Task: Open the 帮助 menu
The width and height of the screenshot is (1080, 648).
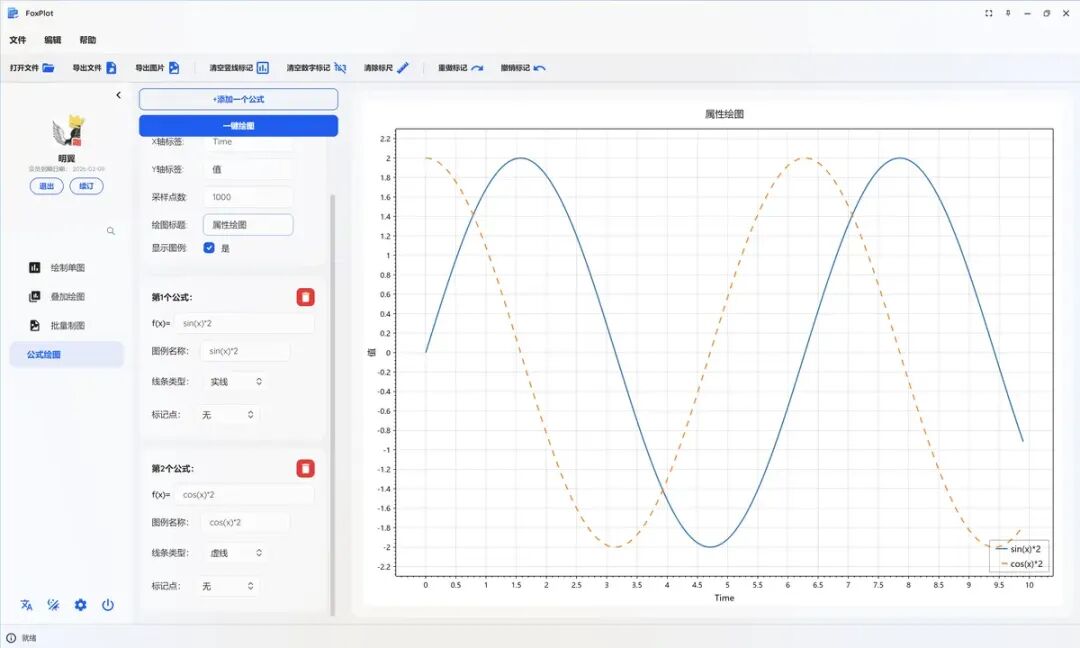Action: [88, 40]
